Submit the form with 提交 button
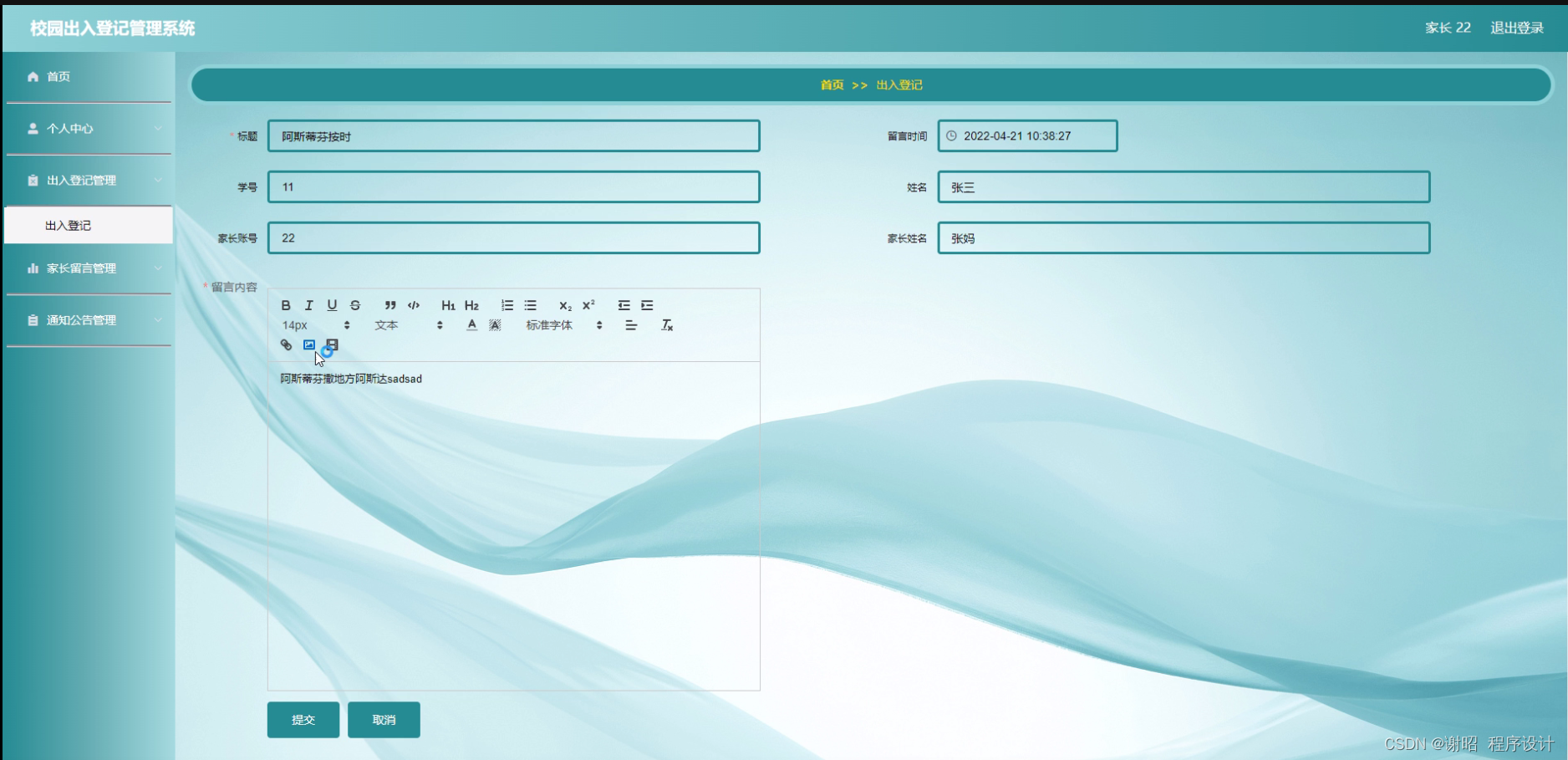Viewport: 1568px width, 760px height. coord(303,719)
